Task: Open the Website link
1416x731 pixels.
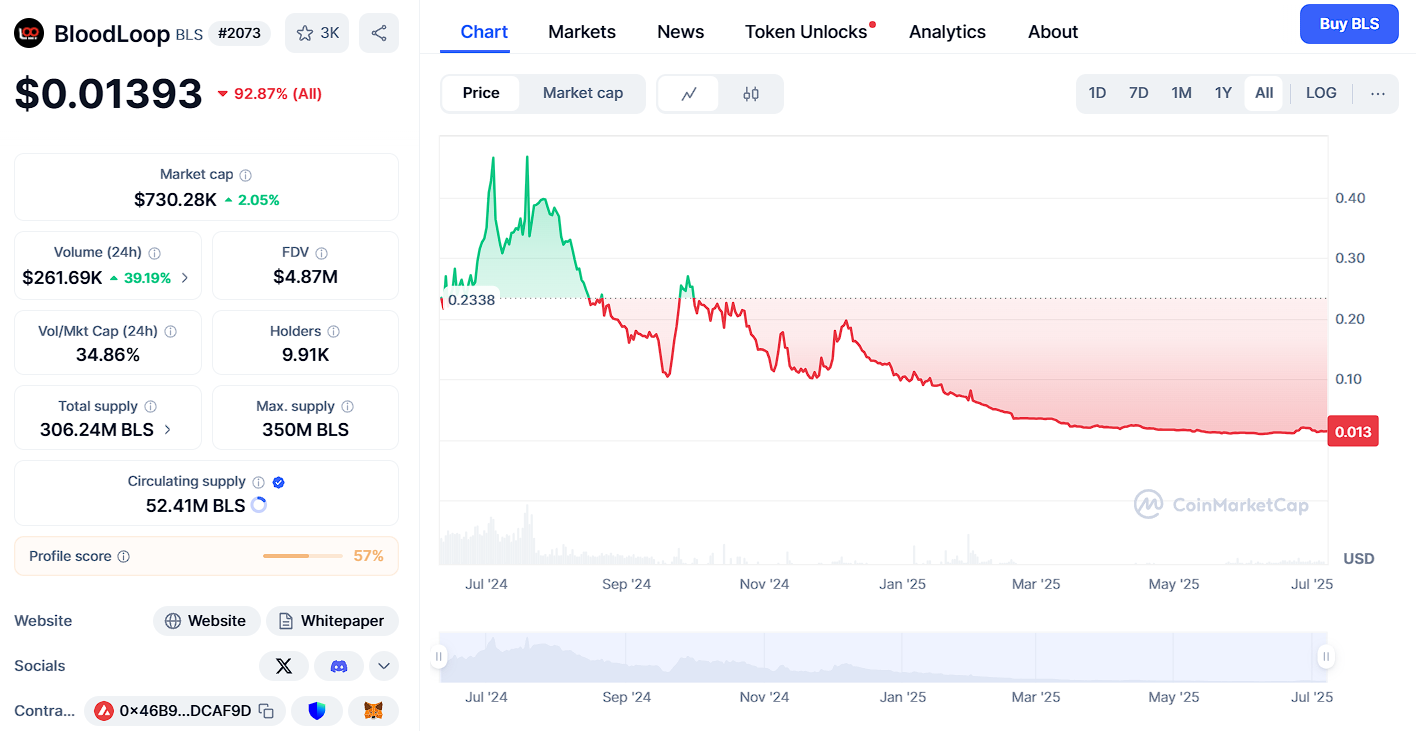Action: pos(206,621)
